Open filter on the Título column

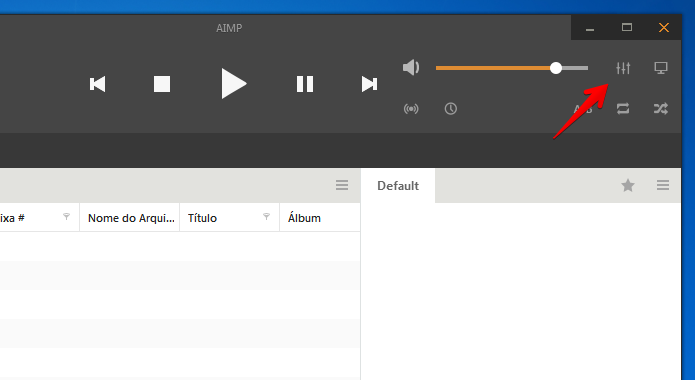[266, 216]
